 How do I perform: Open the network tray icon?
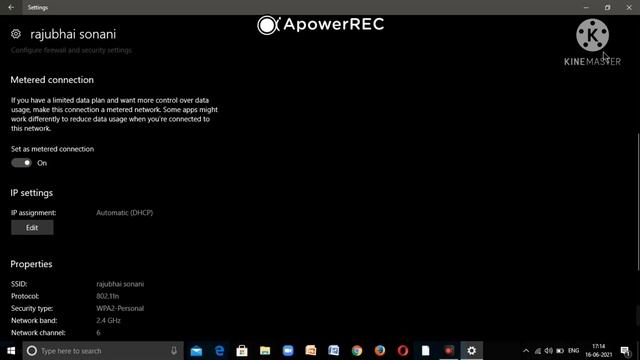click(x=538, y=351)
